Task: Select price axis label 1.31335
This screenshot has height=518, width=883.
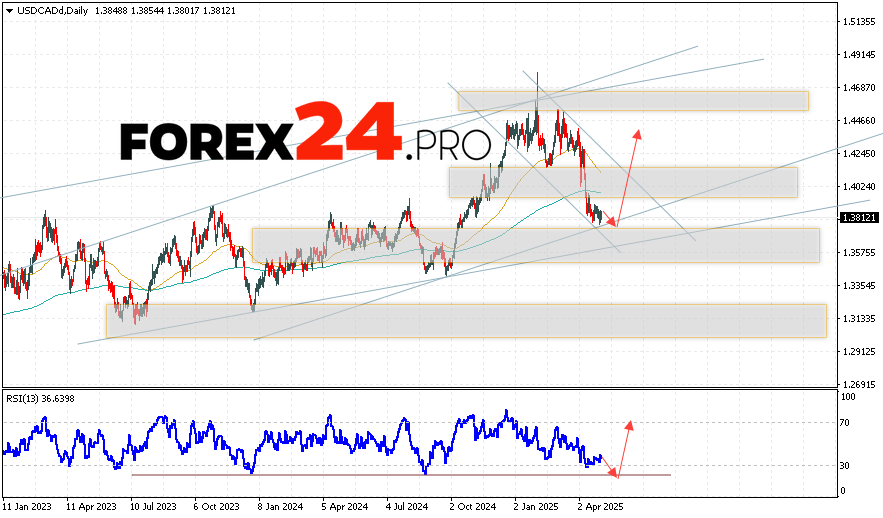Action: coord(859,319)
